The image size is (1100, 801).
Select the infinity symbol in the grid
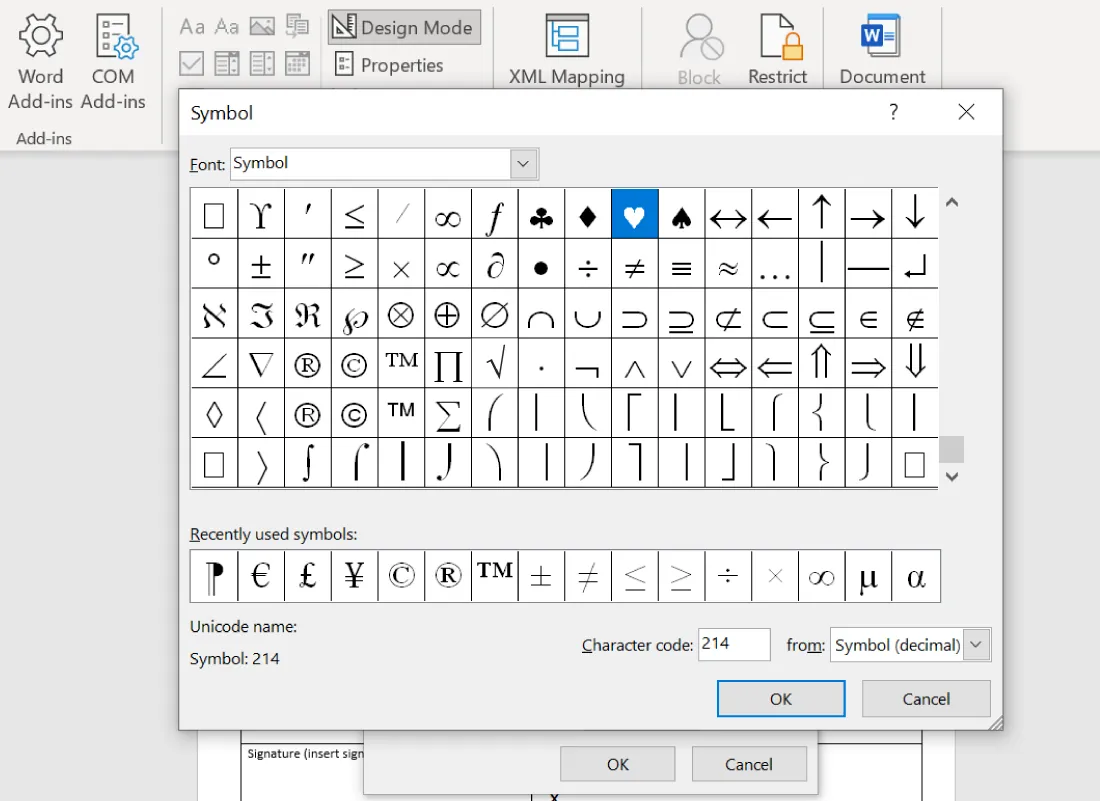pyautogui.click(x=447, y=213)
